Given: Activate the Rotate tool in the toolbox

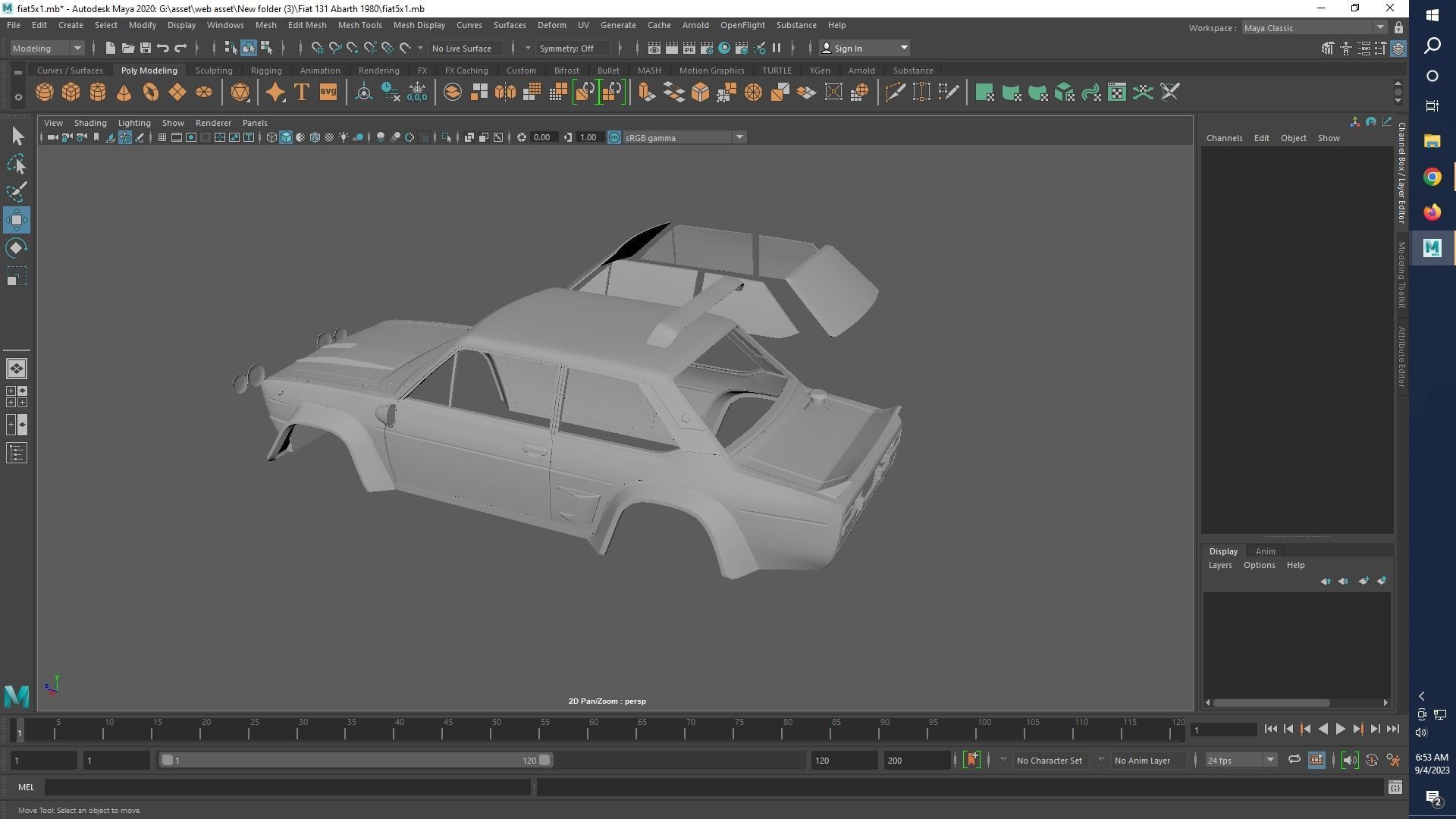Looking at the screenshot, I should 17,248.
